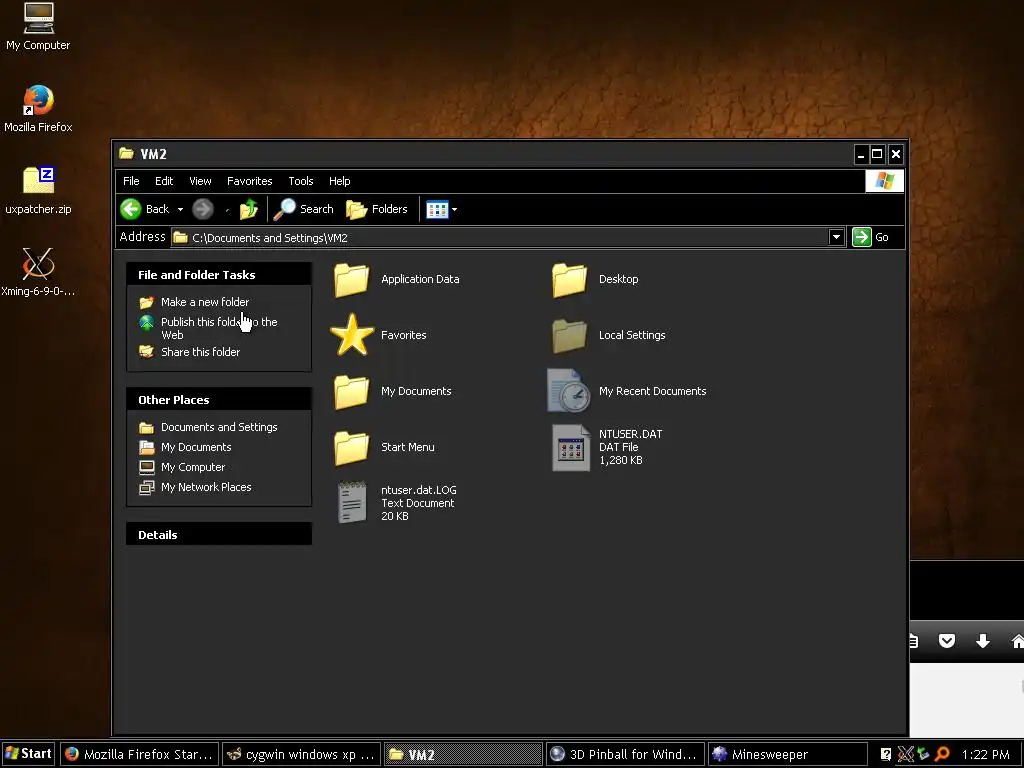Image resolution: width=1024 pixels, height=768 pixels.
Task: Click Firefox window home icon
Action: (x=1017, y=641)
